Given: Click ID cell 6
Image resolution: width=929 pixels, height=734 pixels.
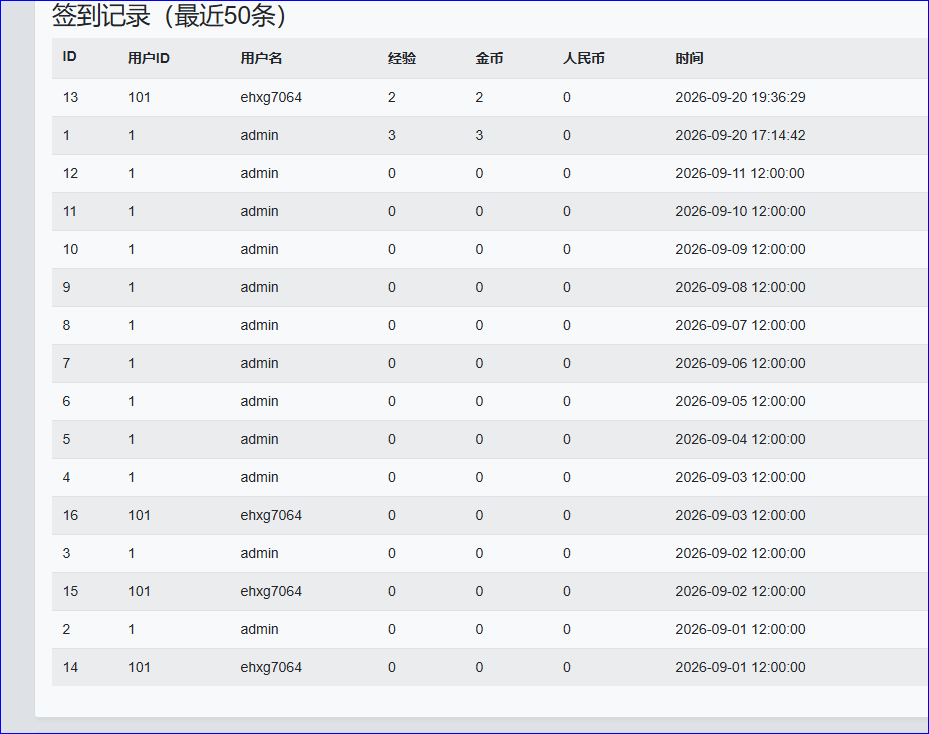Looking at the screenshot, I should pyautogui.click(x=66, y=401).
